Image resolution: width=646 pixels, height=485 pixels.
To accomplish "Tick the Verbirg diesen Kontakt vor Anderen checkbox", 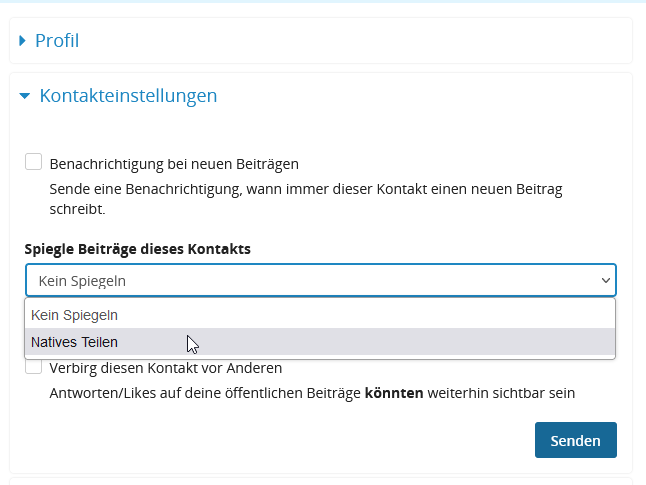I will click(34, 368).
